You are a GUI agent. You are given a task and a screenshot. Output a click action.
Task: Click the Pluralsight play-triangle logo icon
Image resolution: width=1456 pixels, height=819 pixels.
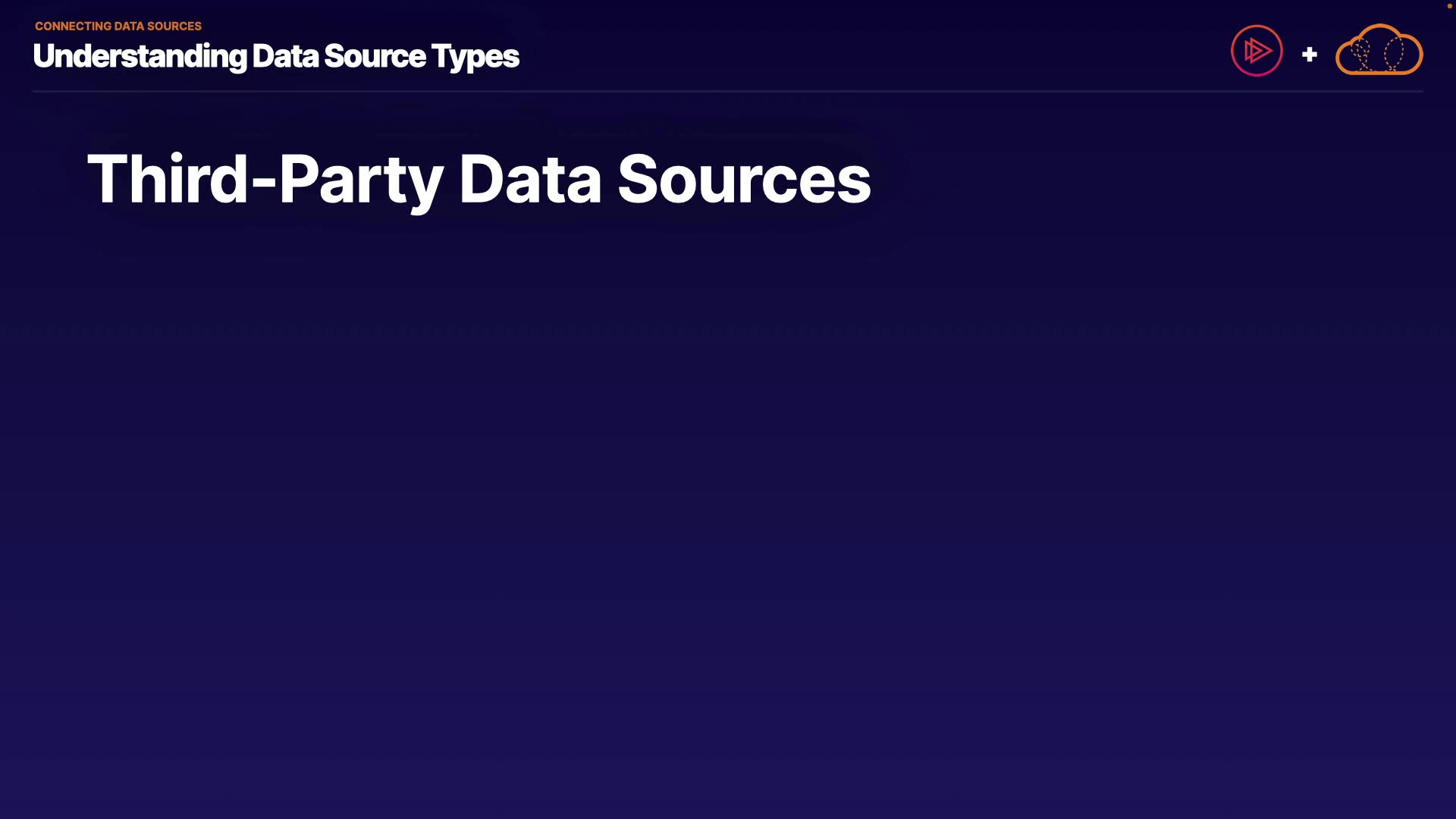click(x=1257, y=51)
